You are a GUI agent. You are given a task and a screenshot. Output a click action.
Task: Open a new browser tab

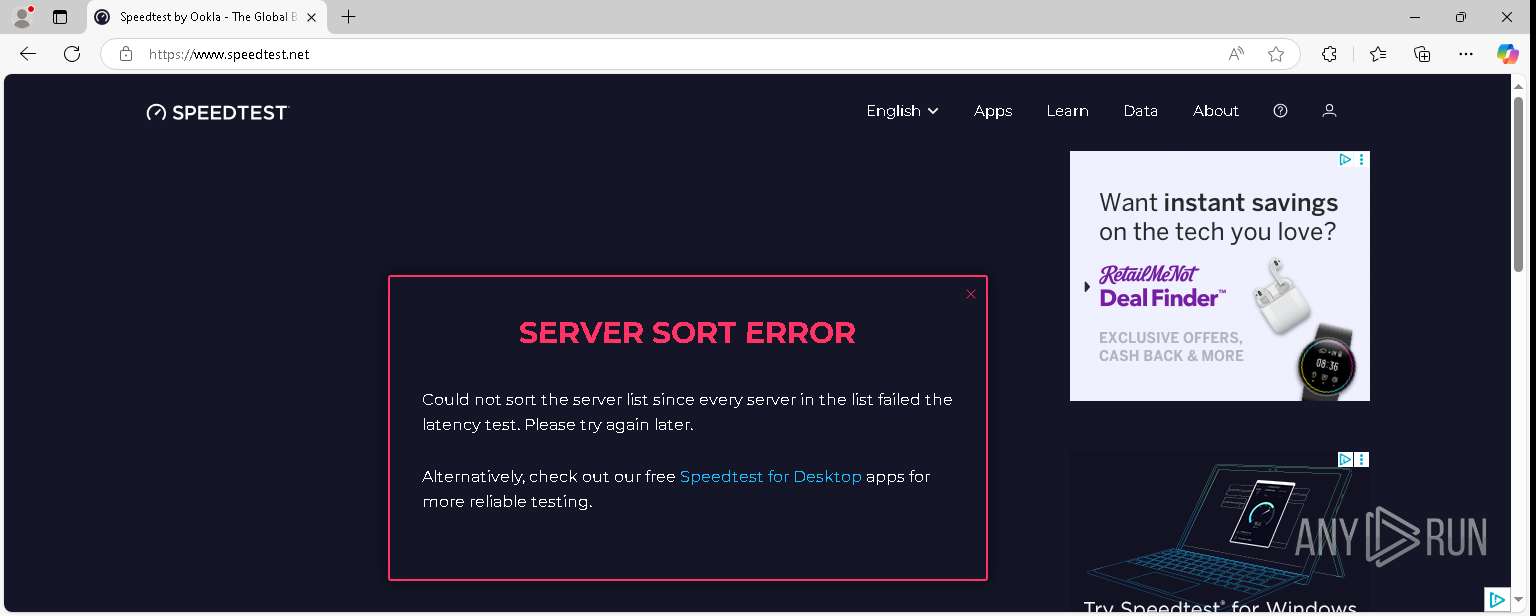point(348,17)
